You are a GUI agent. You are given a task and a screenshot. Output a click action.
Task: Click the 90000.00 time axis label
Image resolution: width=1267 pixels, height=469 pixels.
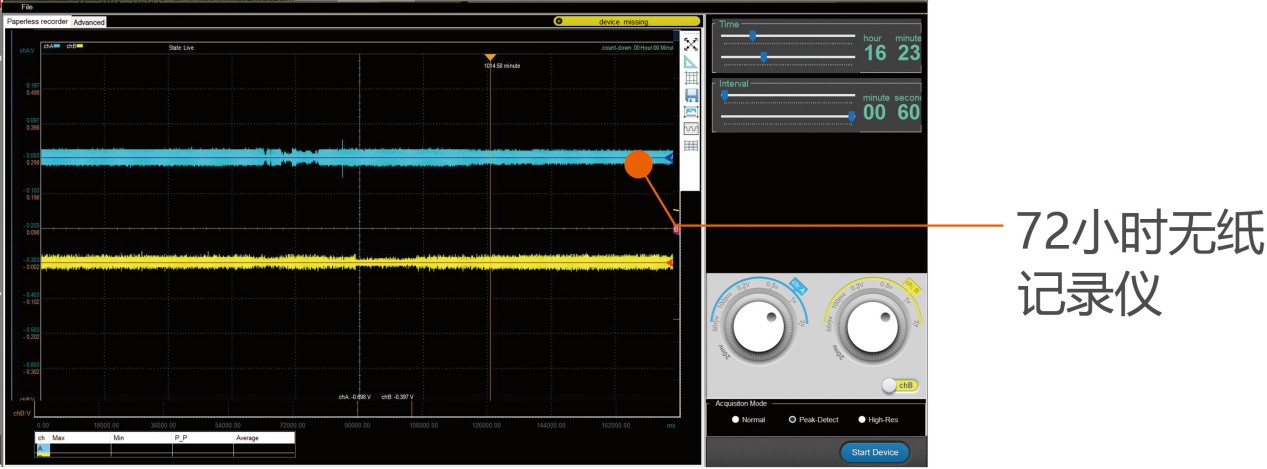coord(357,426)
